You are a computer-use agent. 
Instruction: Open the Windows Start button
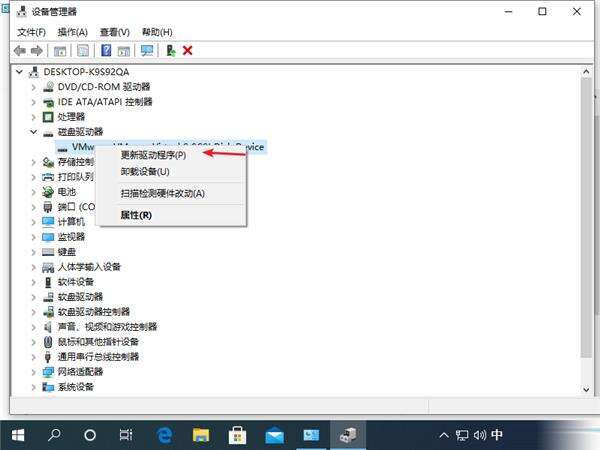(18, 435)
